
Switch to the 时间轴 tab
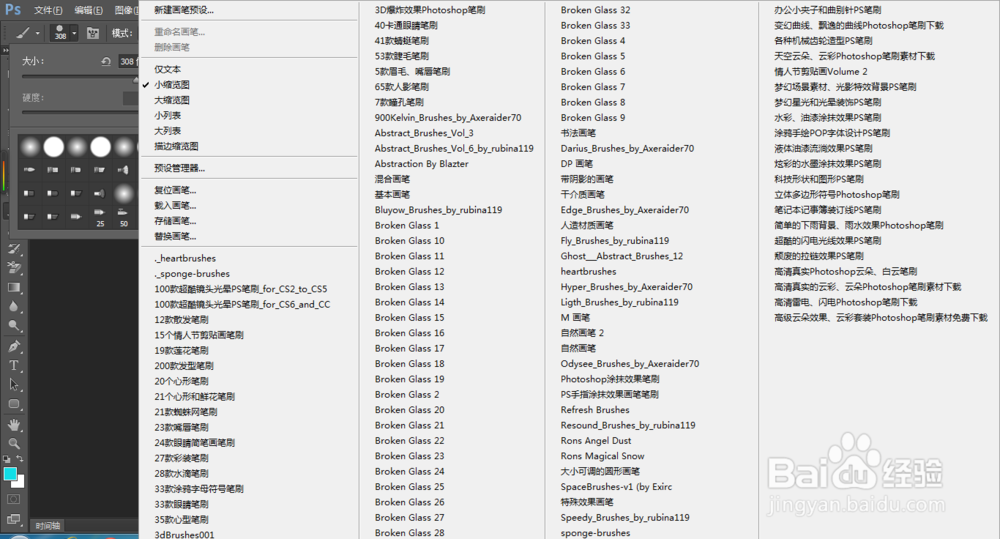click(48, 526)
